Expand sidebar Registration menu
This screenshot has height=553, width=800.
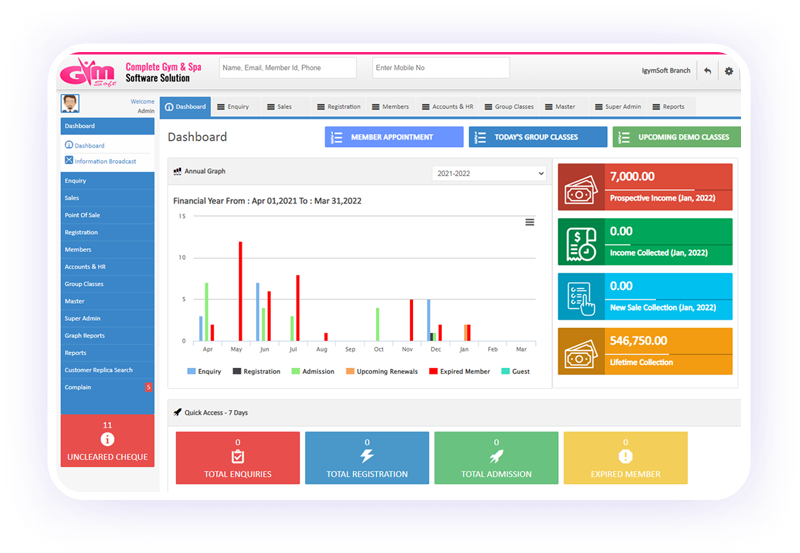pos(107,233)
